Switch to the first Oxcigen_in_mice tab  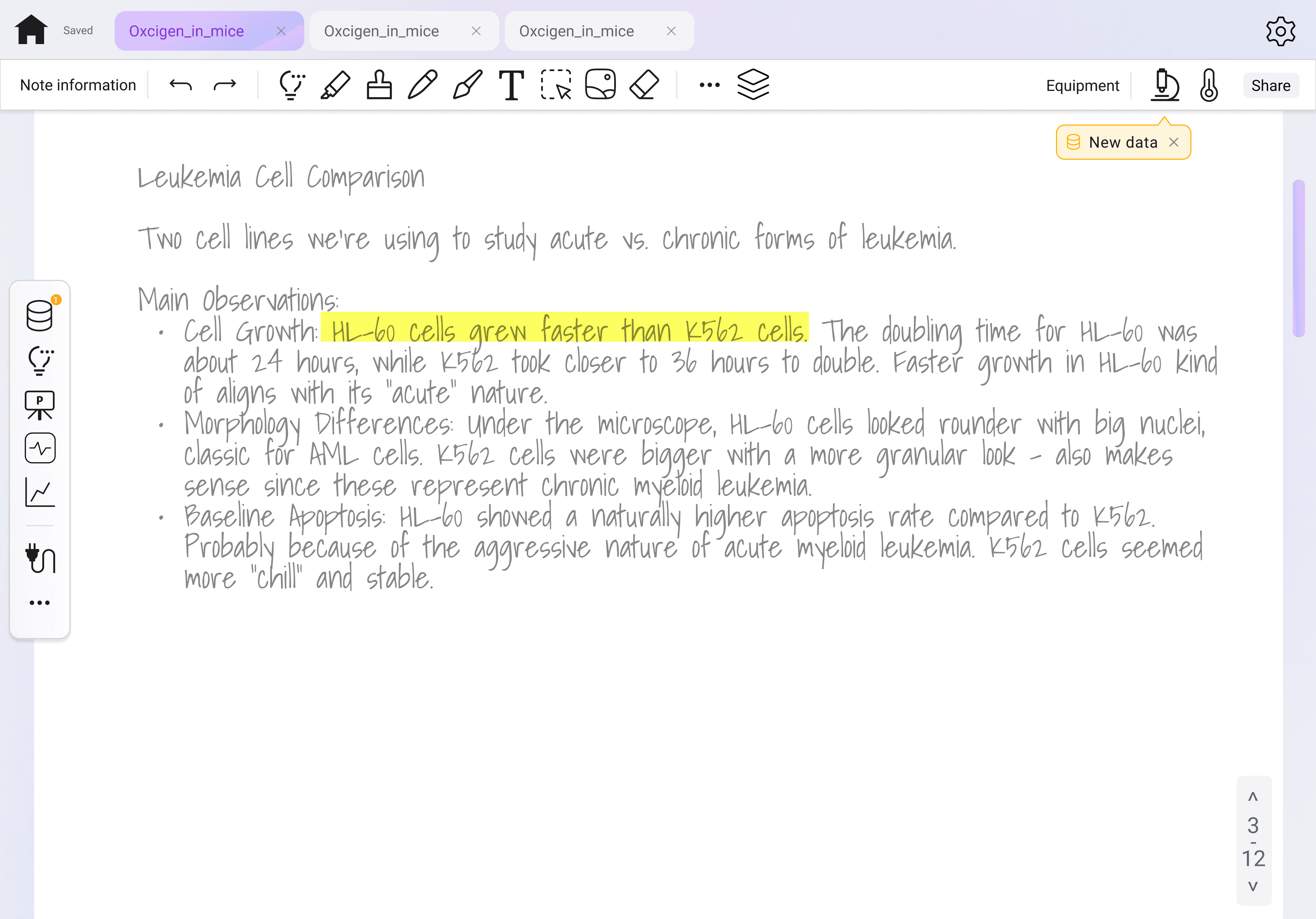[x=209, y=31]
